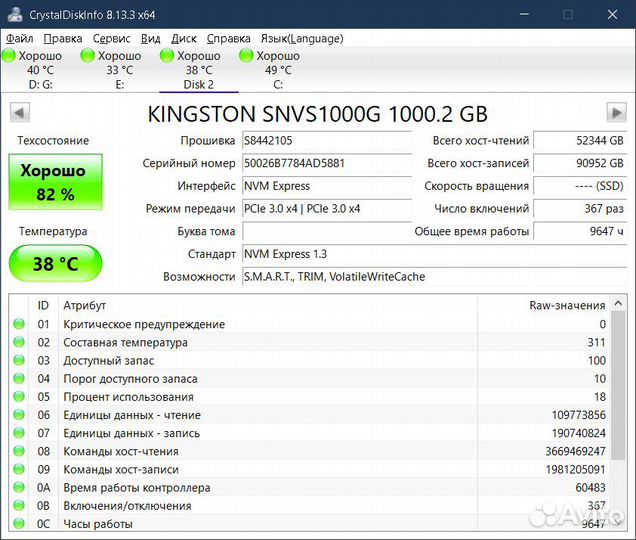This screenshot has width=636, height=540.
Task: Open the Диск menu
Action: pos(184,39)
